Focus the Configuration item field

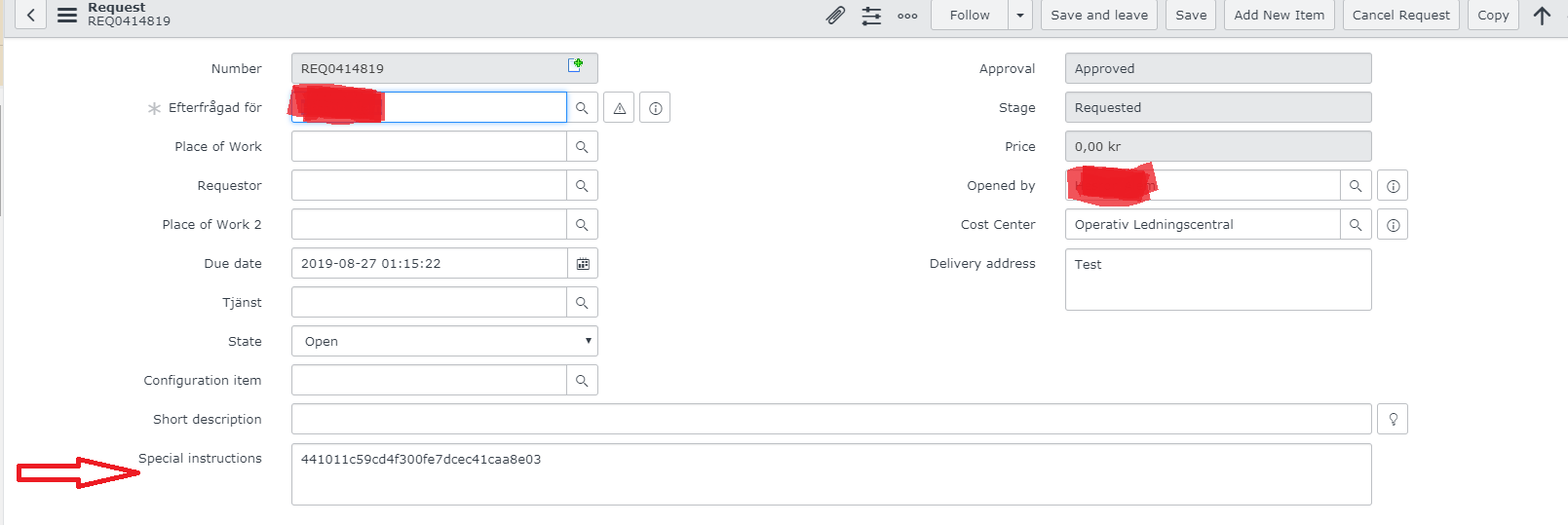[429, 380]
